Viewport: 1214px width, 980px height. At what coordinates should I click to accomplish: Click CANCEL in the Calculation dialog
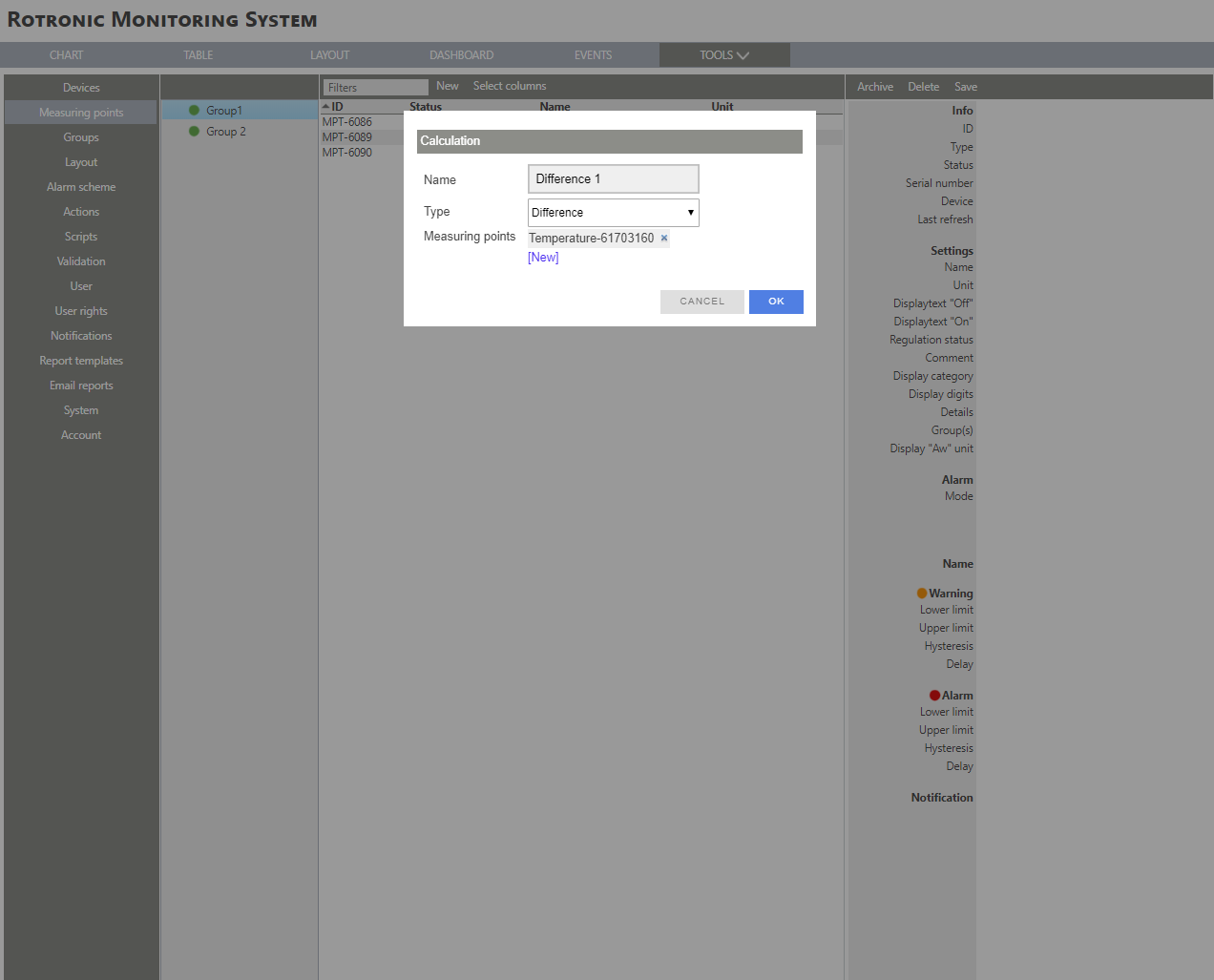[702, 302]
